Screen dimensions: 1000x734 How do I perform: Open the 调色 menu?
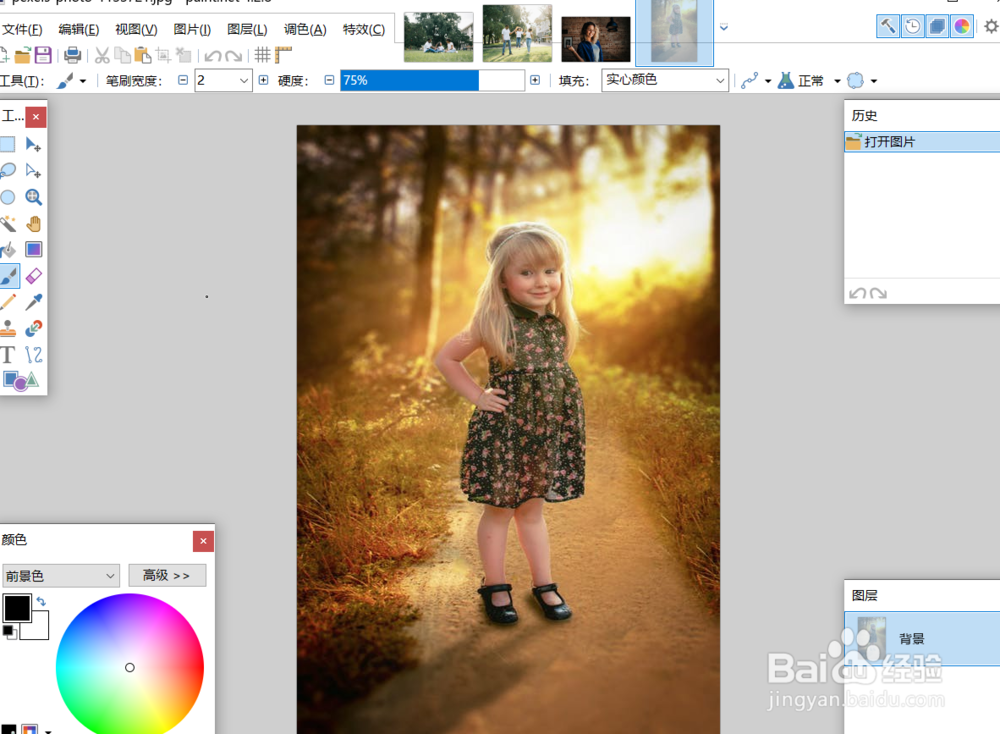click(305, 30)
